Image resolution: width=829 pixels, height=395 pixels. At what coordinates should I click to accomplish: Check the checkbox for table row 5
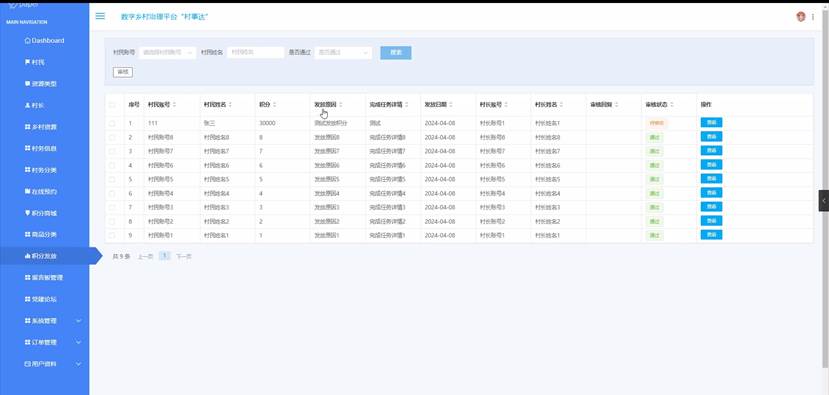pyautogui.click(x=112, y=179)
